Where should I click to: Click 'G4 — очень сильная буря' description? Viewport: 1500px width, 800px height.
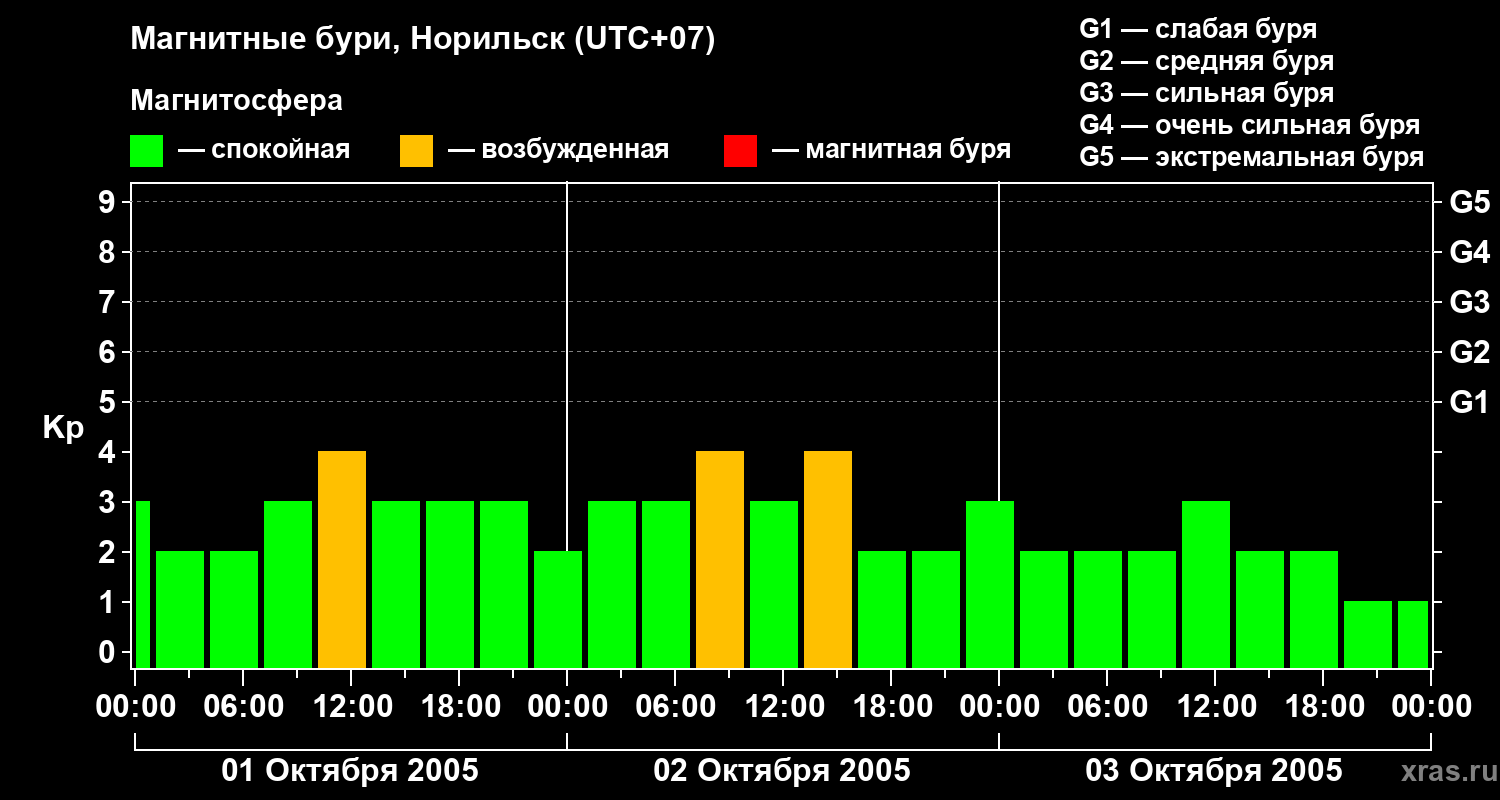coord(1249,125)
